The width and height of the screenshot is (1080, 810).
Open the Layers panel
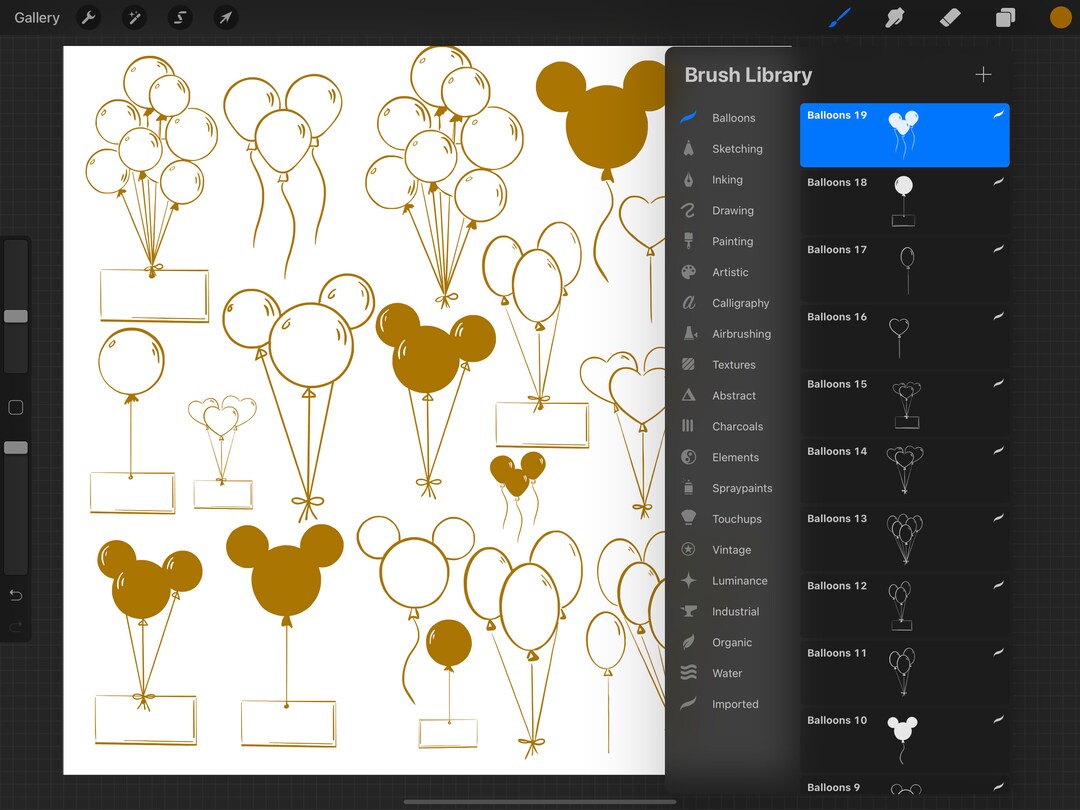tap(1004, 17)
